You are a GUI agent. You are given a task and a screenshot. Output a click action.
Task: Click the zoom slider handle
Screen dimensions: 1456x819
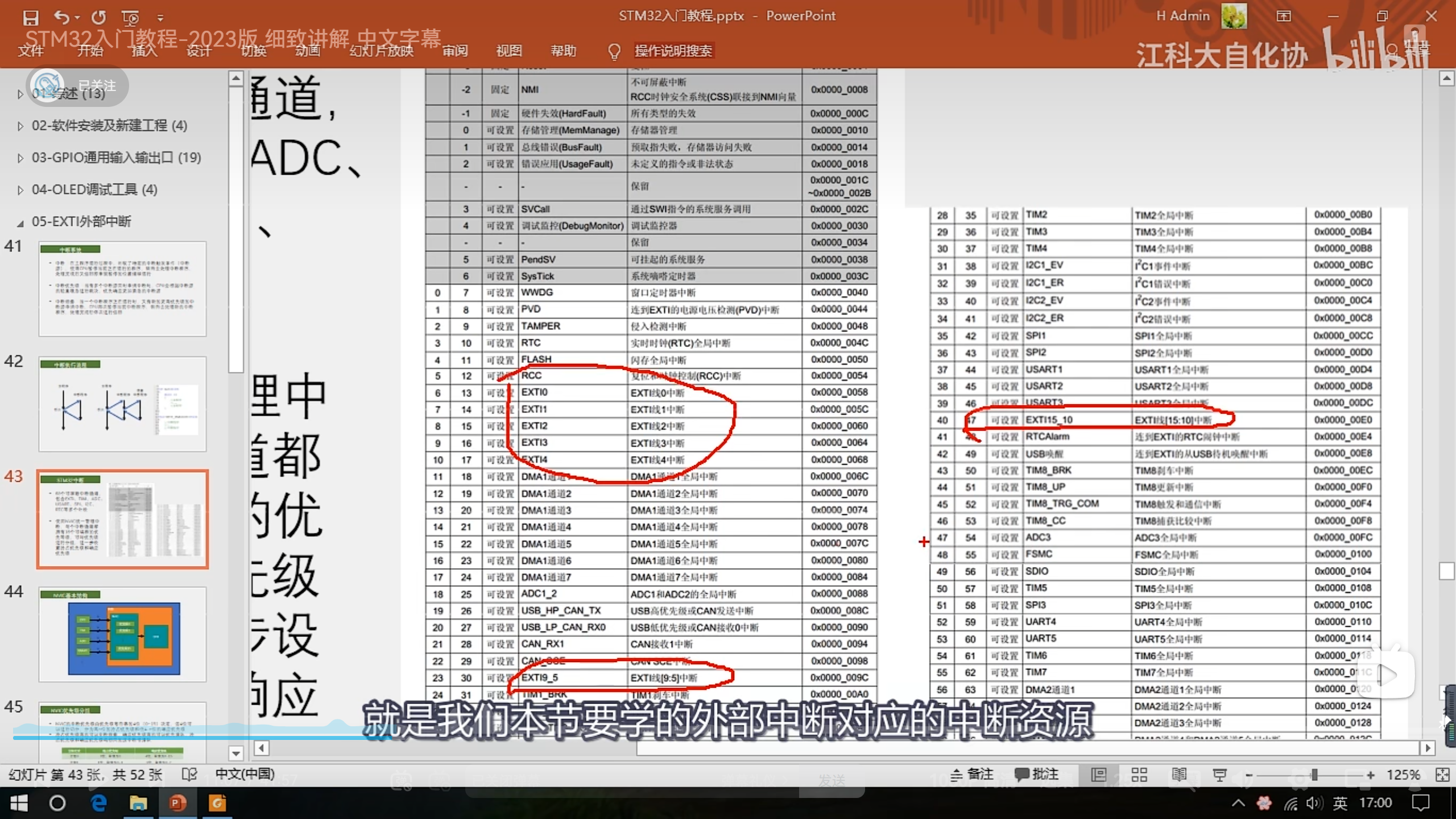[1314, 775]
